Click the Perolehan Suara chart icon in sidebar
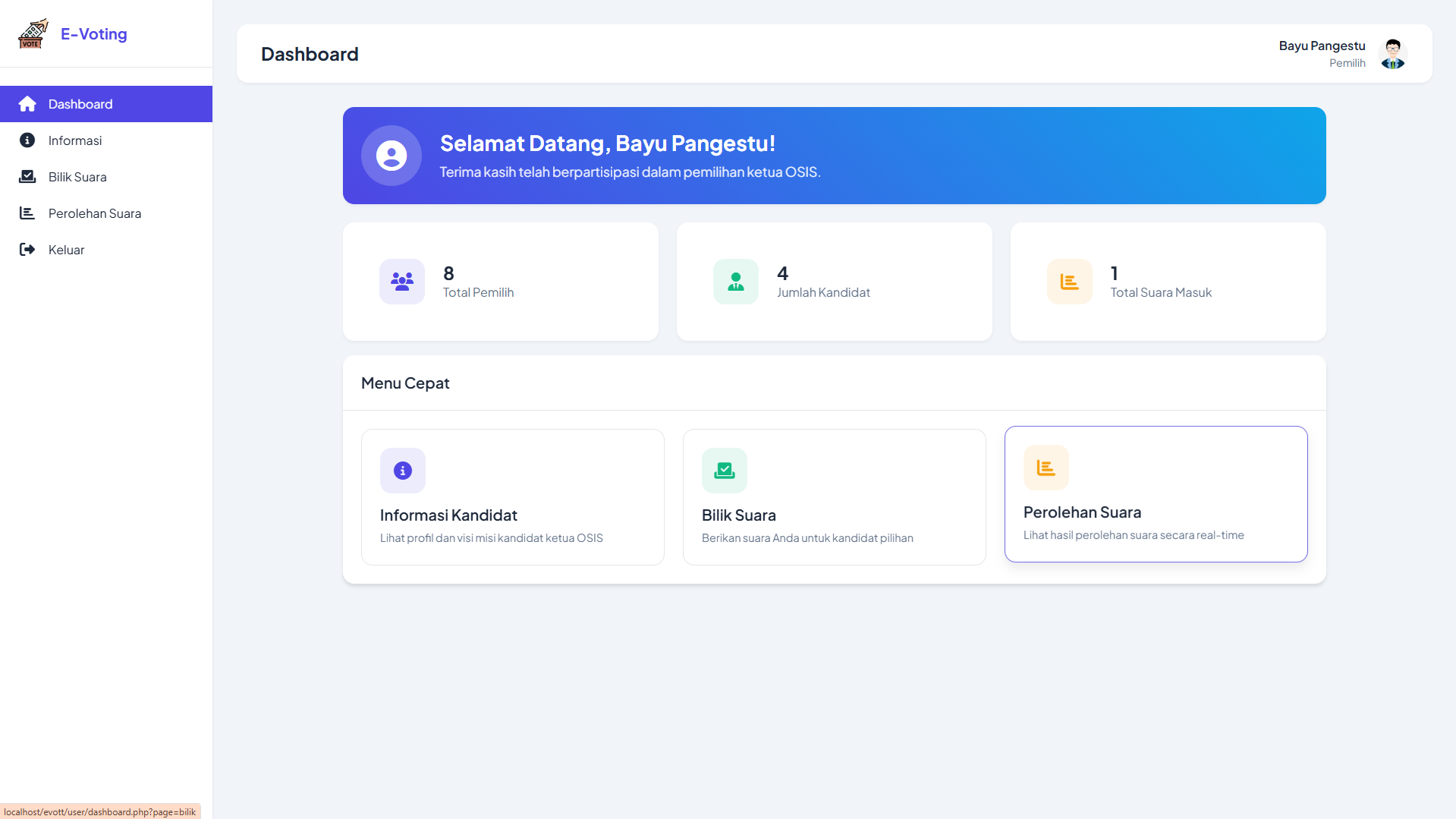The height and width of the screenshot is (819, 1456). click(x=27, y=213)
